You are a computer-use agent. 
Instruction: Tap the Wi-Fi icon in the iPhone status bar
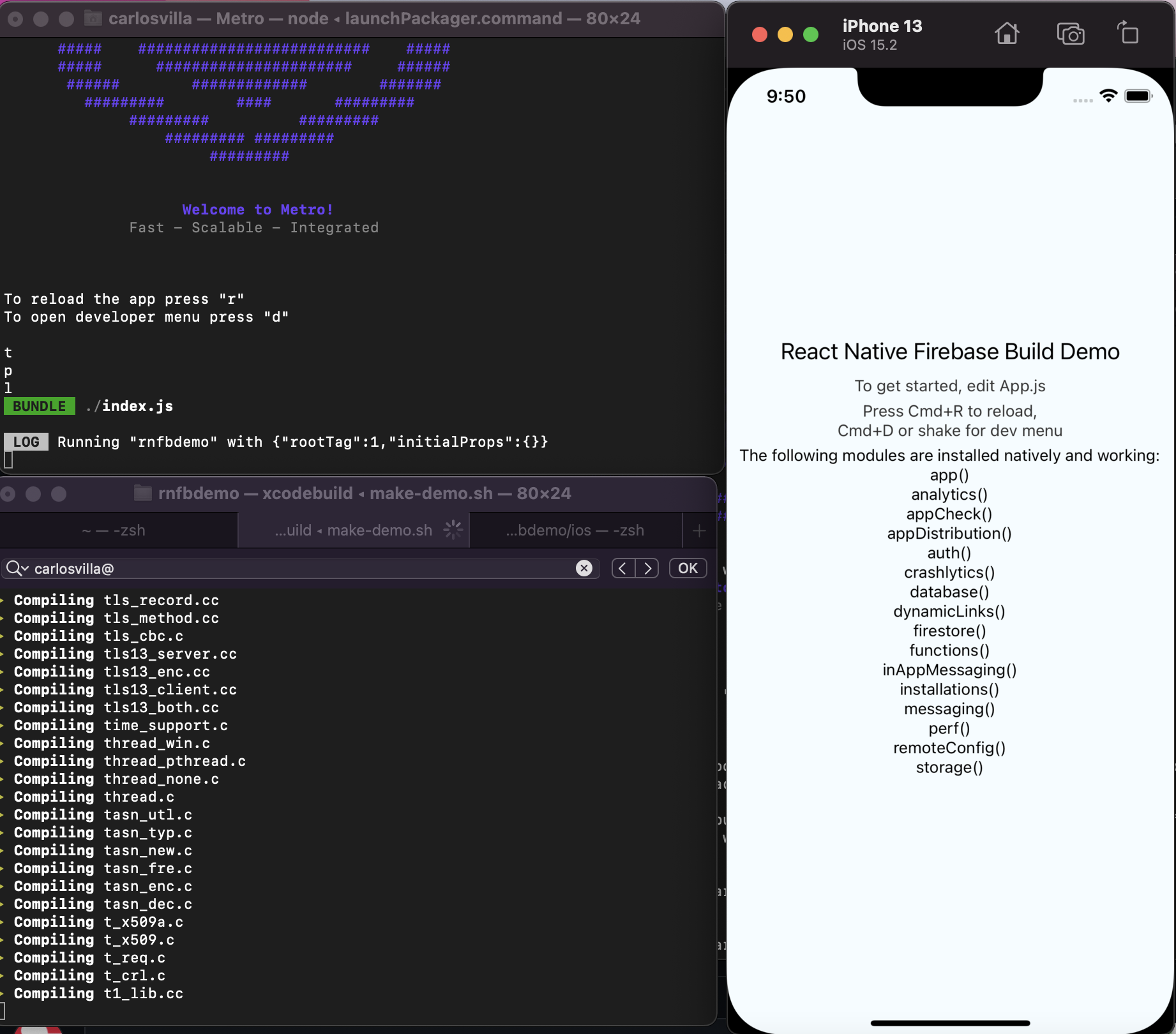pyautogui.click(x=1108, y=96)
